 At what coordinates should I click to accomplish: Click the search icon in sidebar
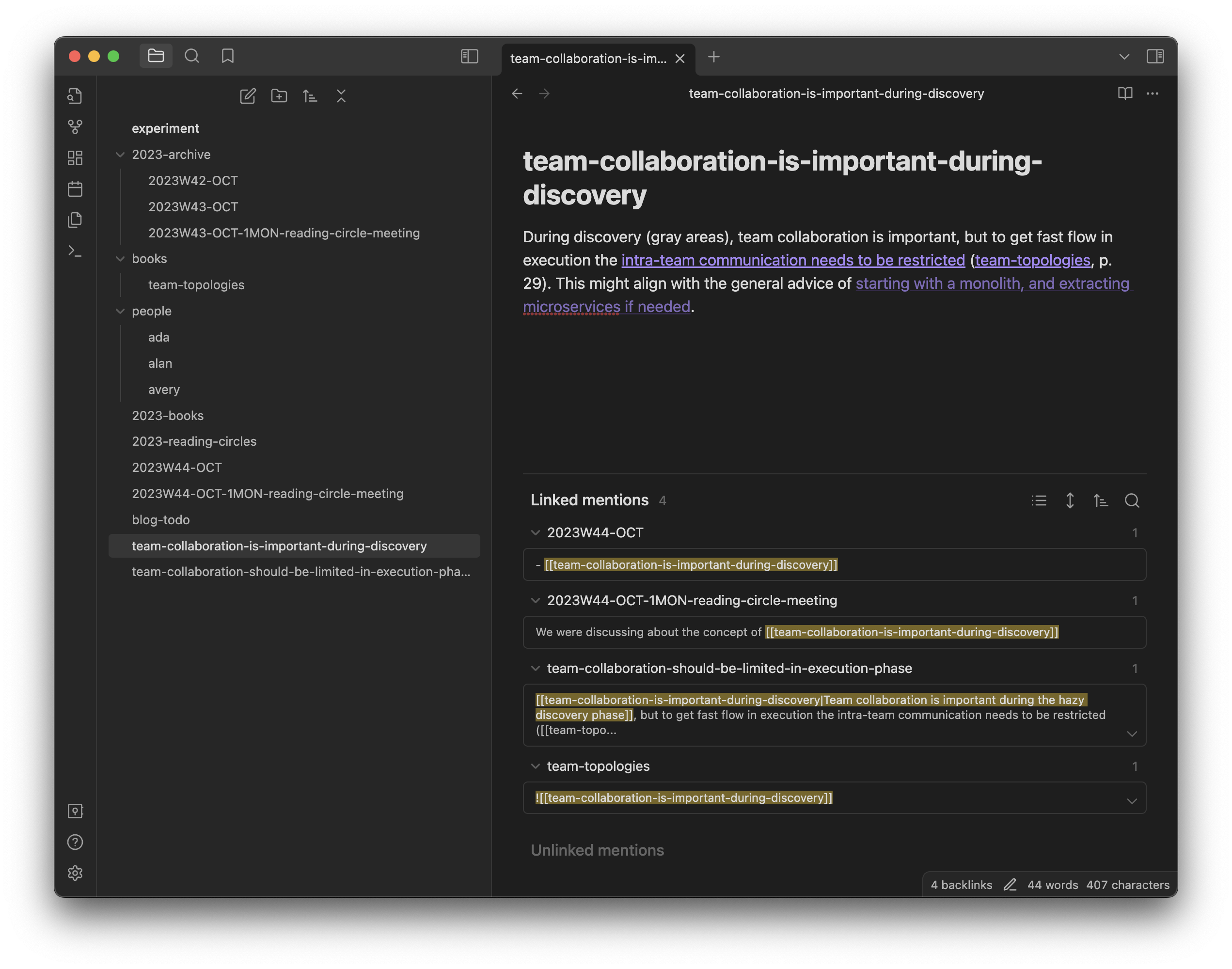192,56
